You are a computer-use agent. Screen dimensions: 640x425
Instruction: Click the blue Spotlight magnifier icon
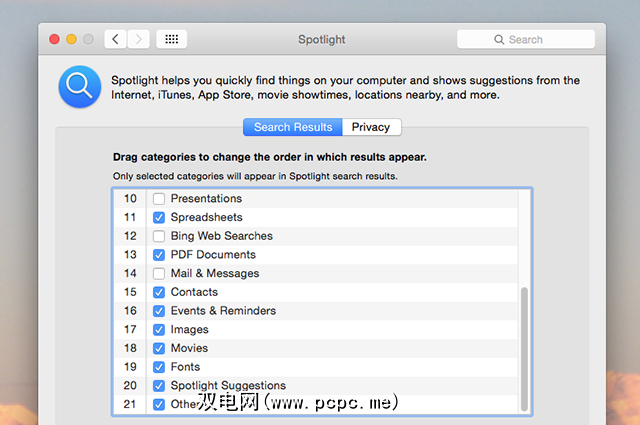pos(80,87)
